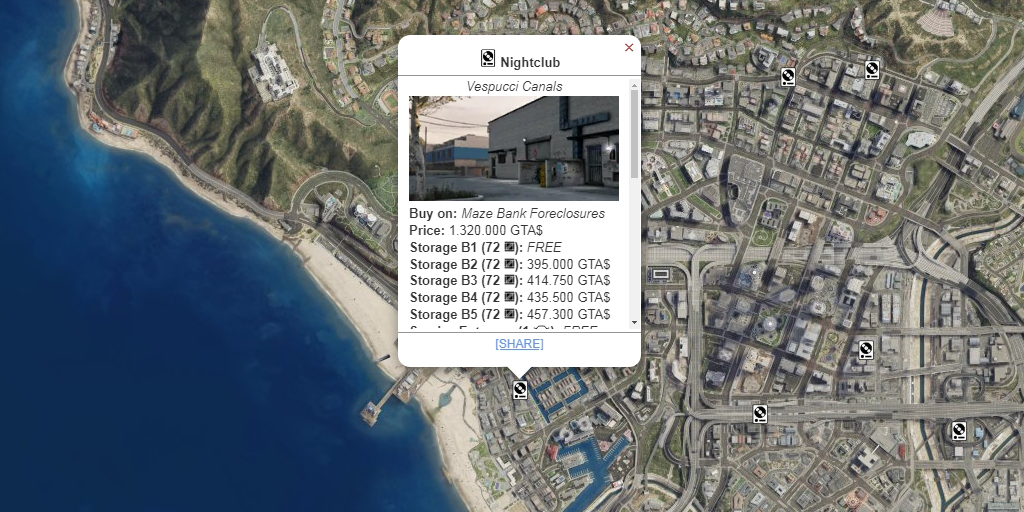This screenshot has width=1024, height=512.
Task: Open the SHARE link in the popup
Action: 519,344
